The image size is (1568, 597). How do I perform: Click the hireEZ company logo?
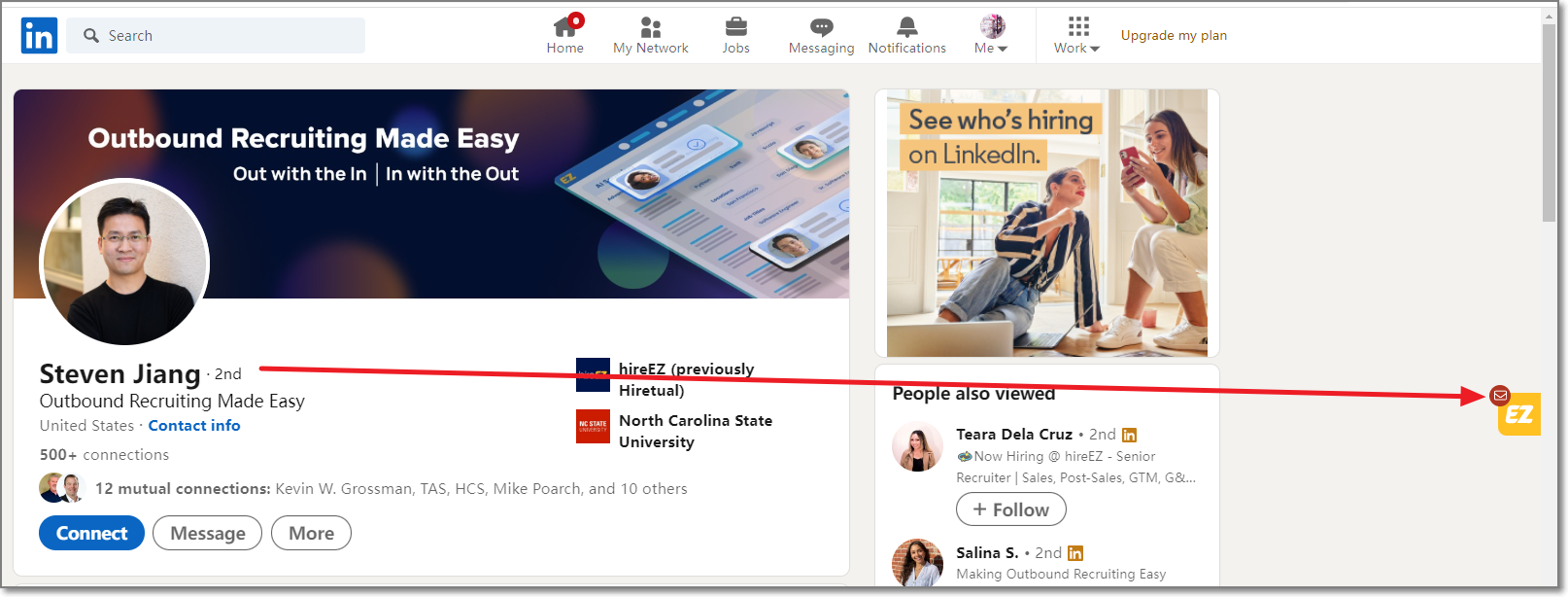click(x=593, y=374)
